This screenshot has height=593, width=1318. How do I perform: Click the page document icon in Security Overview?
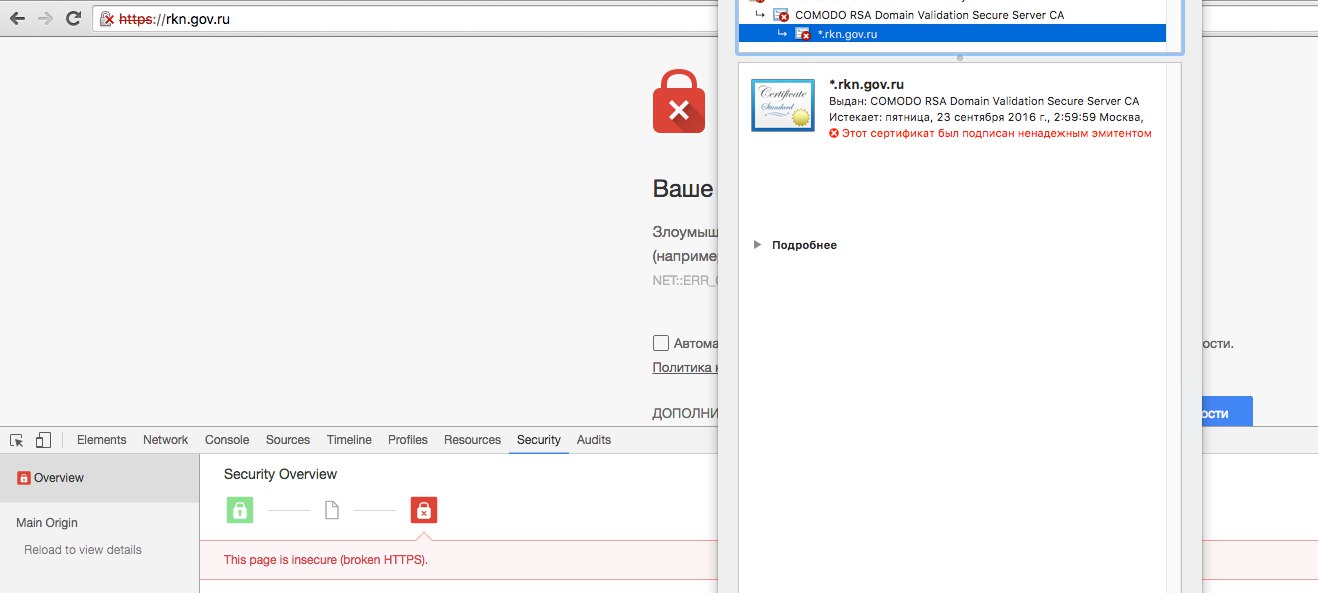332,511
